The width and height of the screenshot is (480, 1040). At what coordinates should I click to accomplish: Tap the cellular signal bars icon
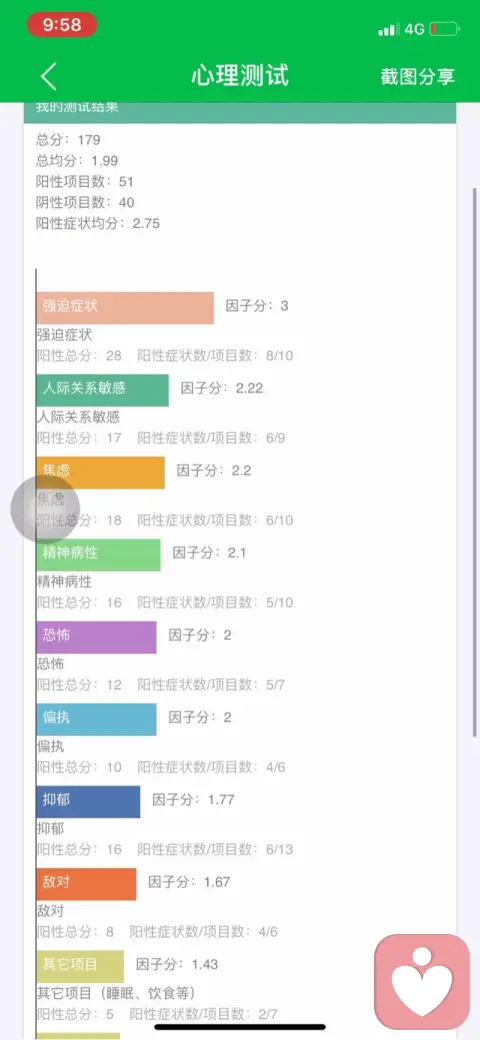388,29
